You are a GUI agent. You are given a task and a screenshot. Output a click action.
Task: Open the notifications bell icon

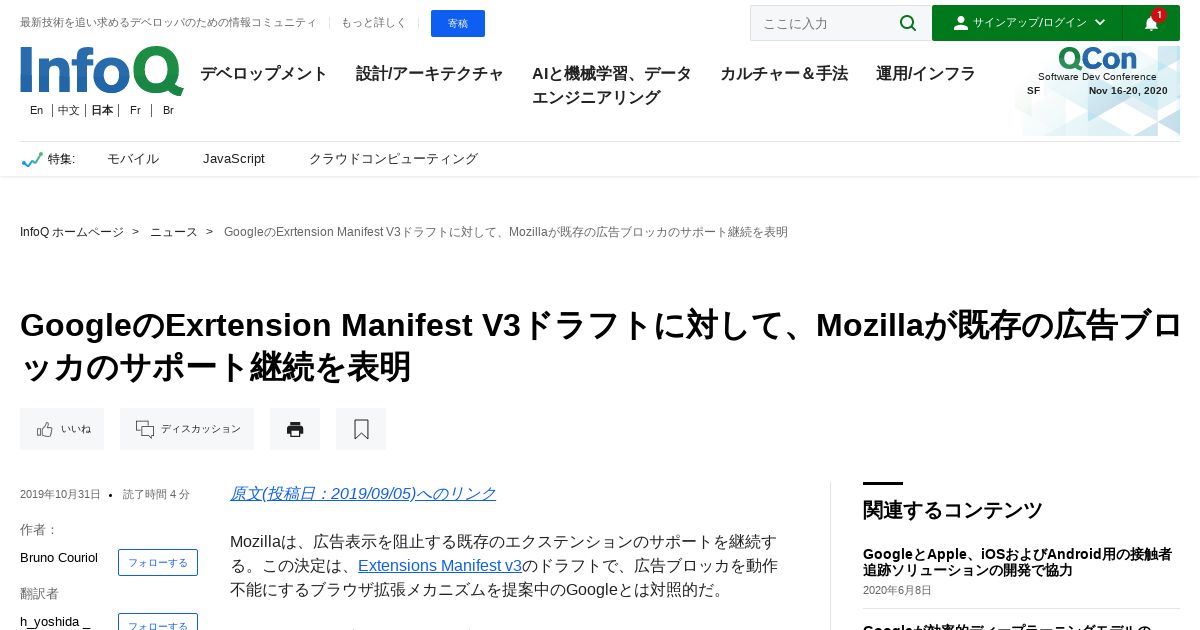point(1151,23)
